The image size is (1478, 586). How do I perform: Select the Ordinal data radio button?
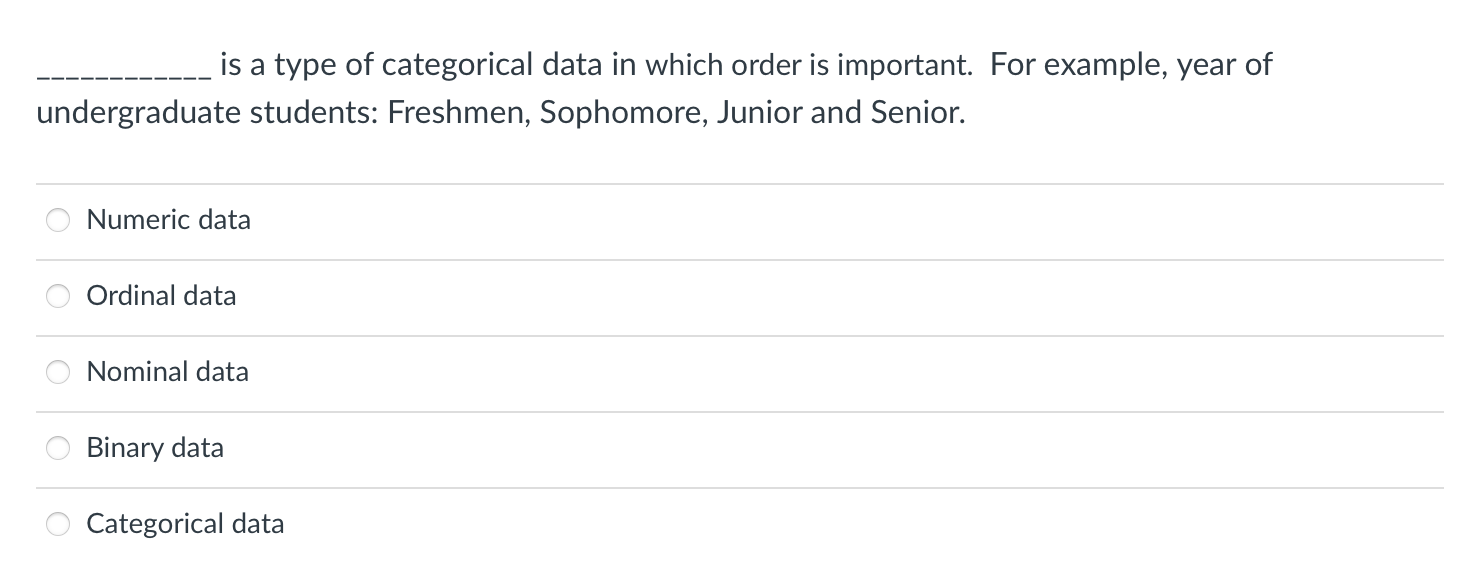tap(58, 296)
